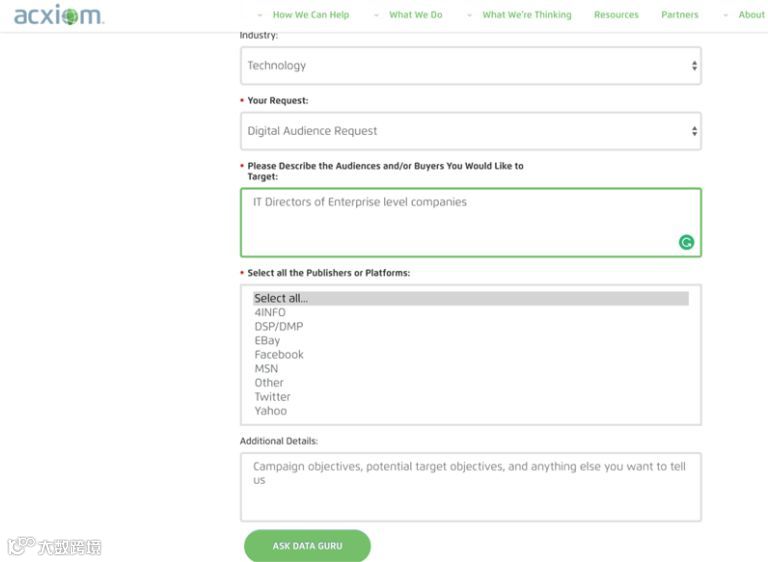Select Twitter in the publishers list

[272, 397]
